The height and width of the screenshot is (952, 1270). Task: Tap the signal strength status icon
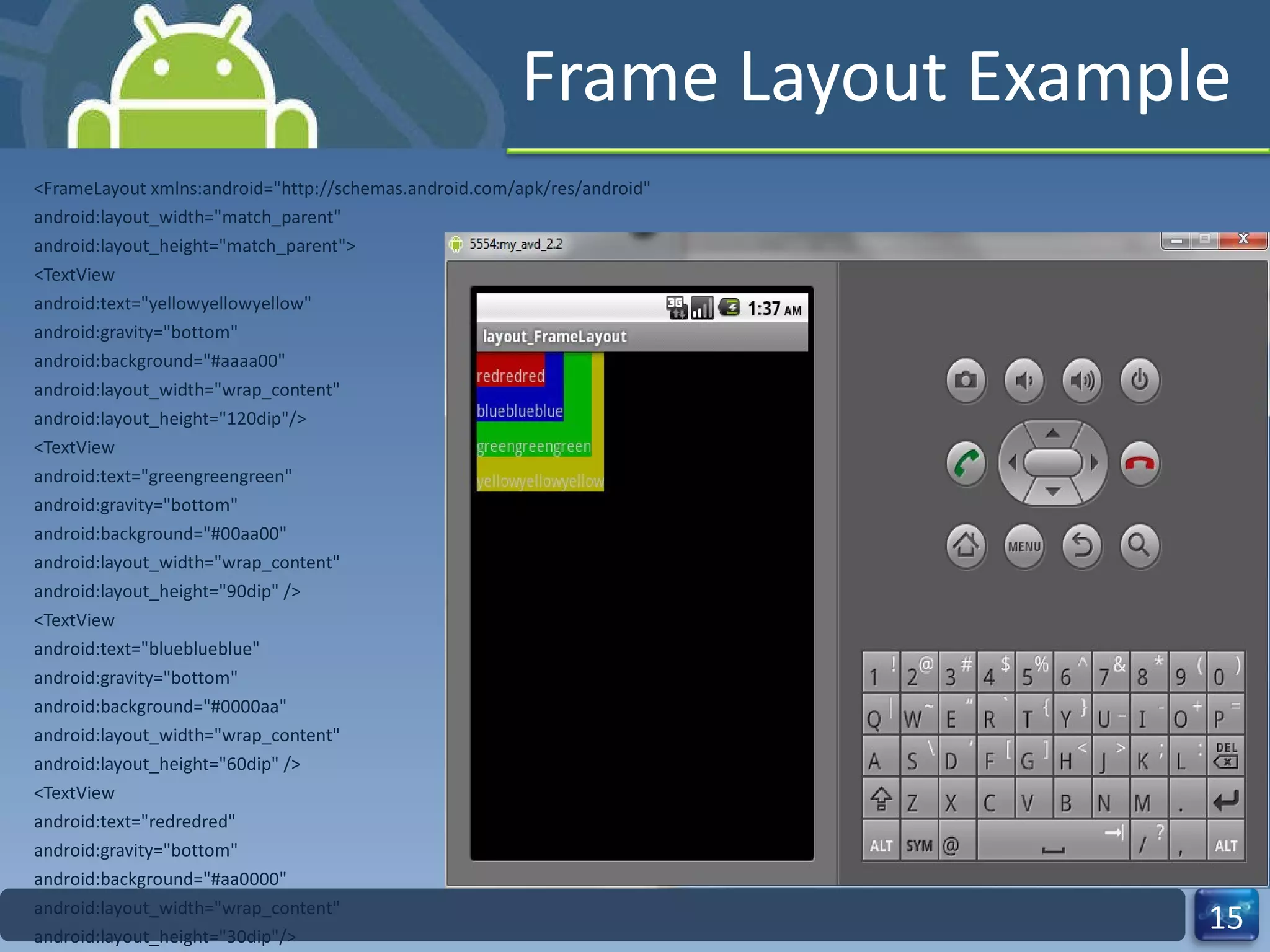pos(702,307)
